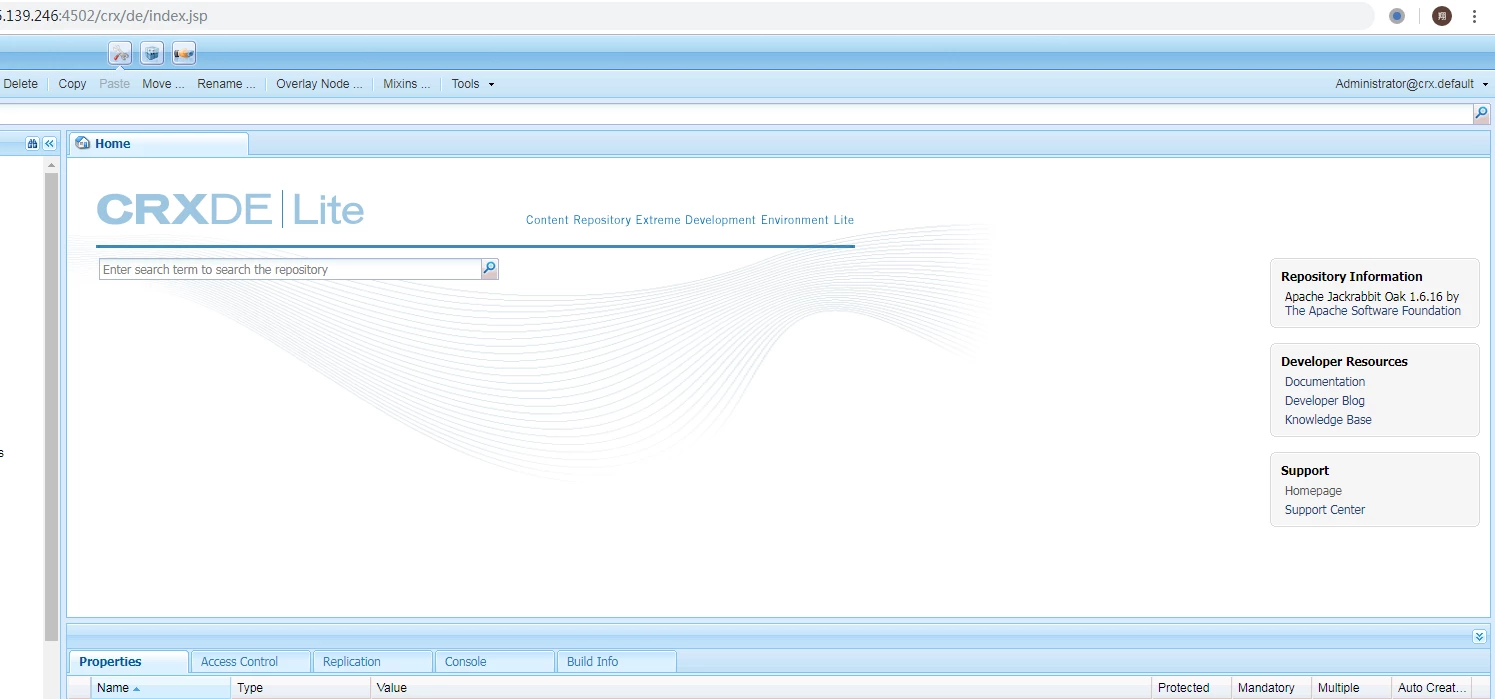Click the Protected column header
The image size is (1495, 699).
(x=1191, y=688)
